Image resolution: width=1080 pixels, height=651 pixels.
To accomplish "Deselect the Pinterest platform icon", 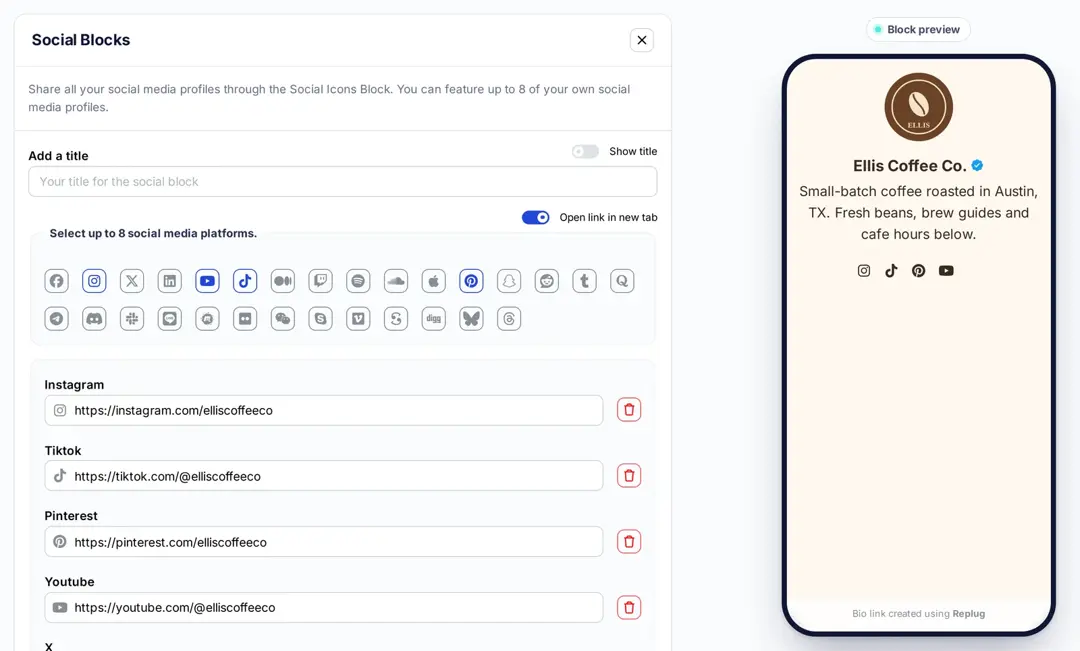I will [471, 281].
